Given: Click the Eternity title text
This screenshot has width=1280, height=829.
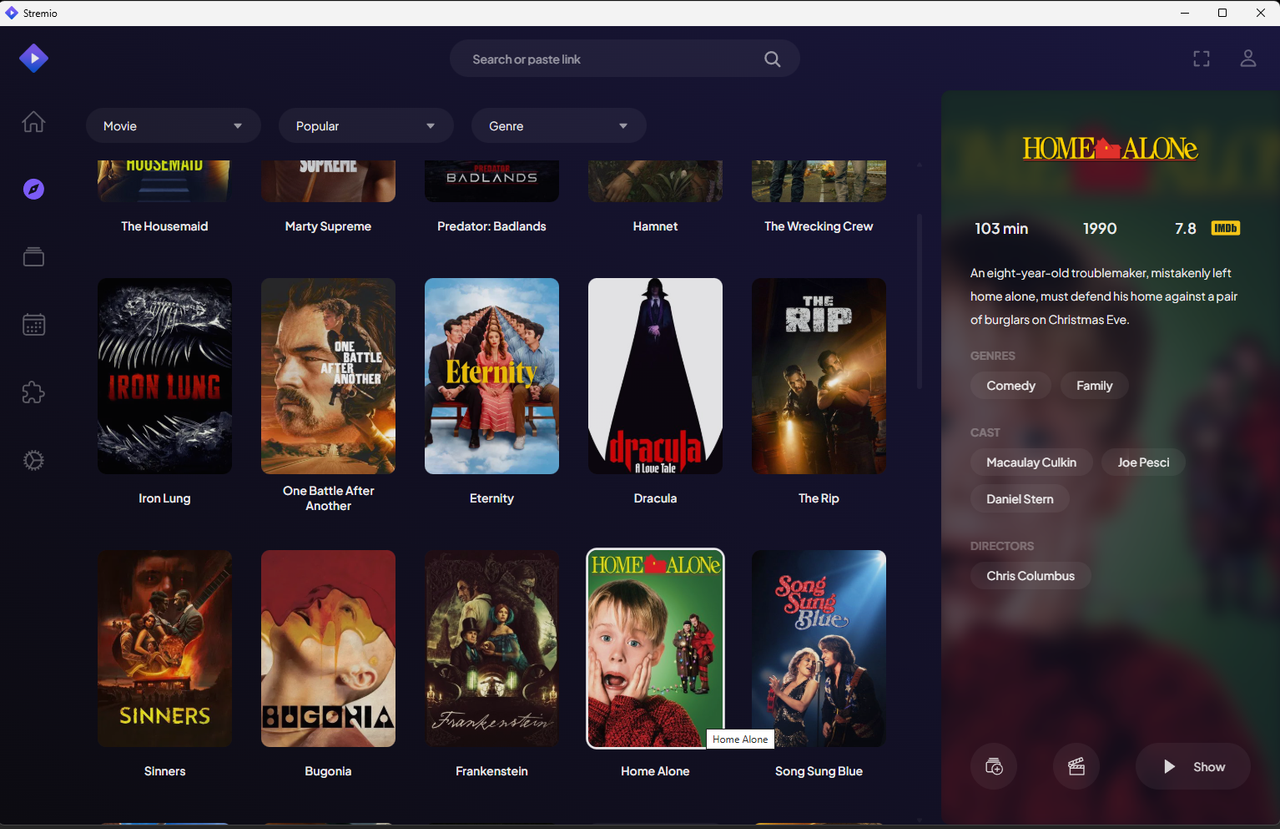Looking at the screenshot, I should coord(492,498).
